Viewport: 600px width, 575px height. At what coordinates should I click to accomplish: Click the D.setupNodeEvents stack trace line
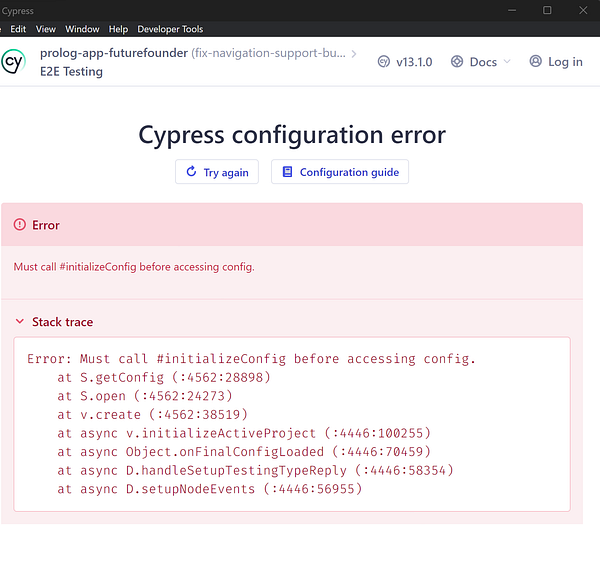coord(210,489)
